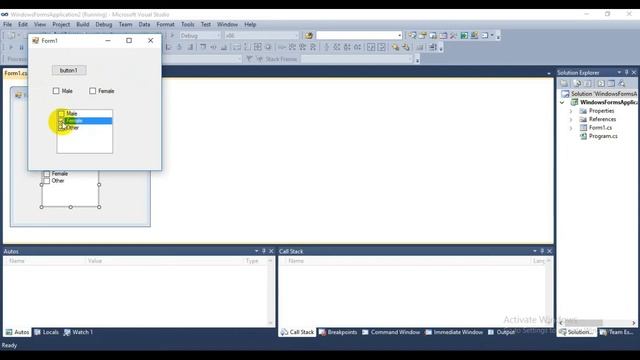Open the Debug menu
This screenshot has height=360, width=640.
click(104, 24)
